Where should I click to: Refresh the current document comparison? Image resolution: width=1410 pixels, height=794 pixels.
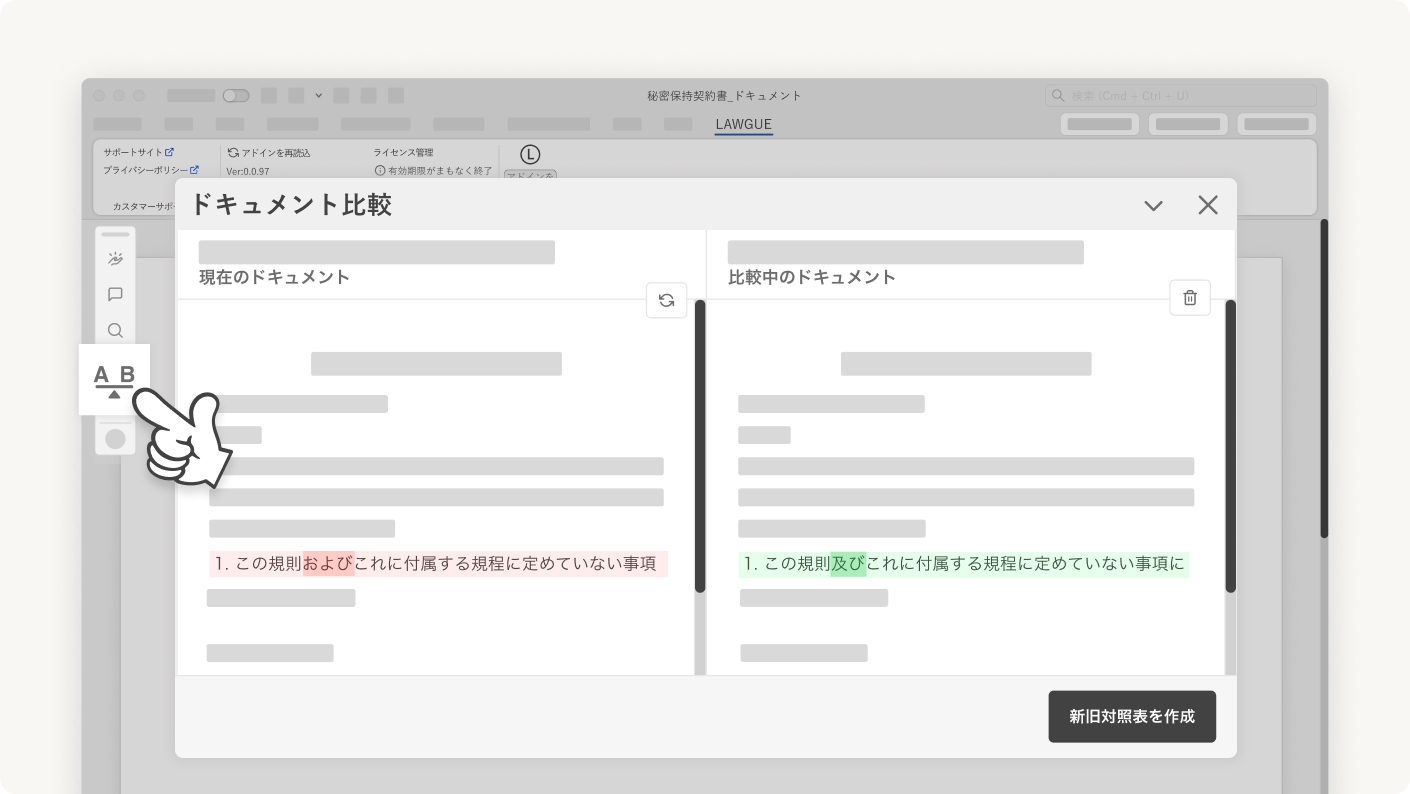click(x=666, y=299)
